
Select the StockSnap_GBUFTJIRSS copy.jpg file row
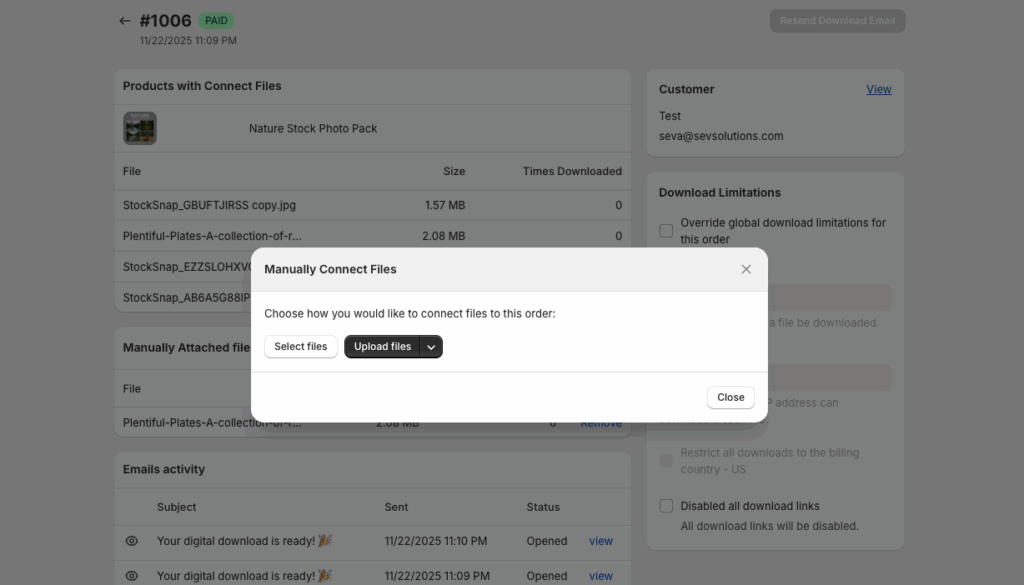pos(209,205)
